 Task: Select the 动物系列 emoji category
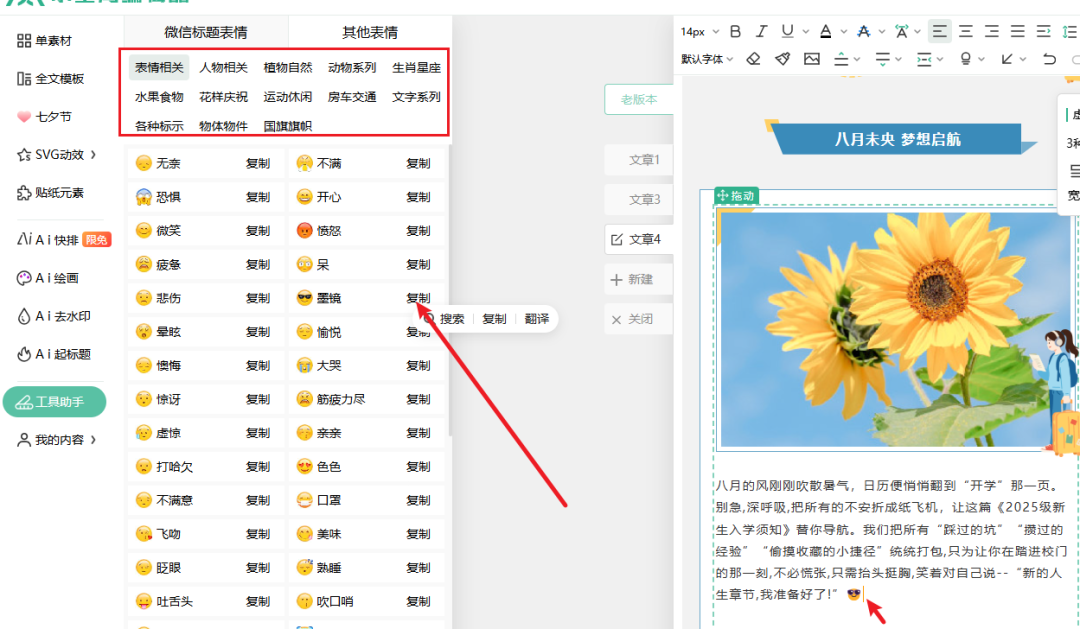tap(352, 68)
